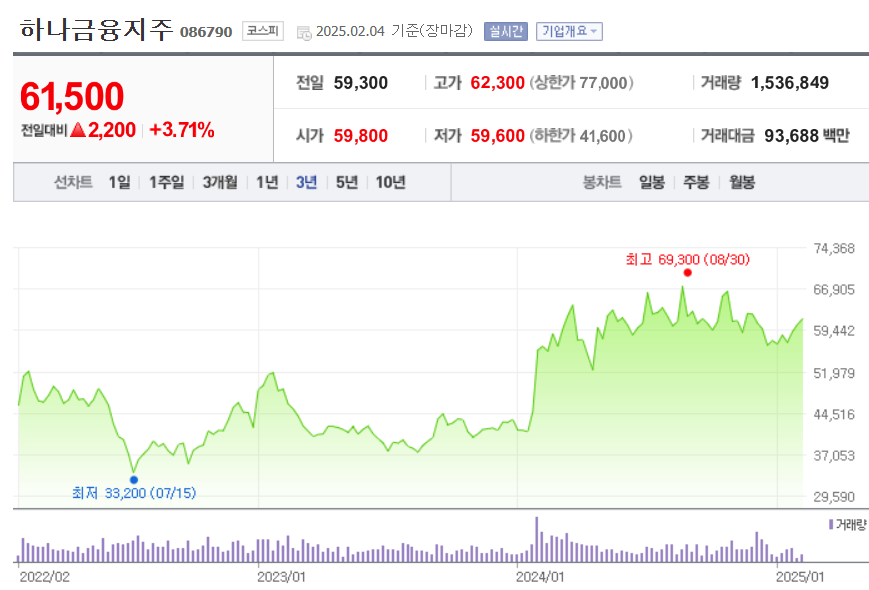Screen dimensions: 869x590
Task: Switch to the 주봉 candle chart
Action: [x=697, y=182]
